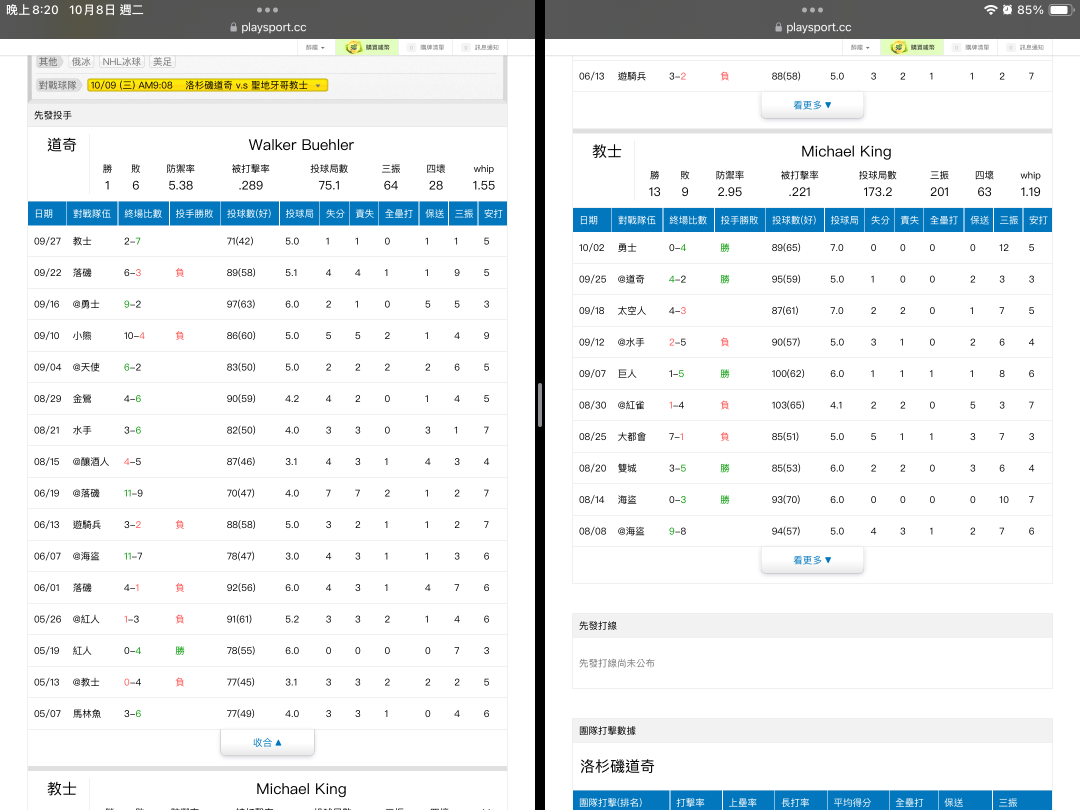Click Walker Buehler pitcher name

(301, 145)
